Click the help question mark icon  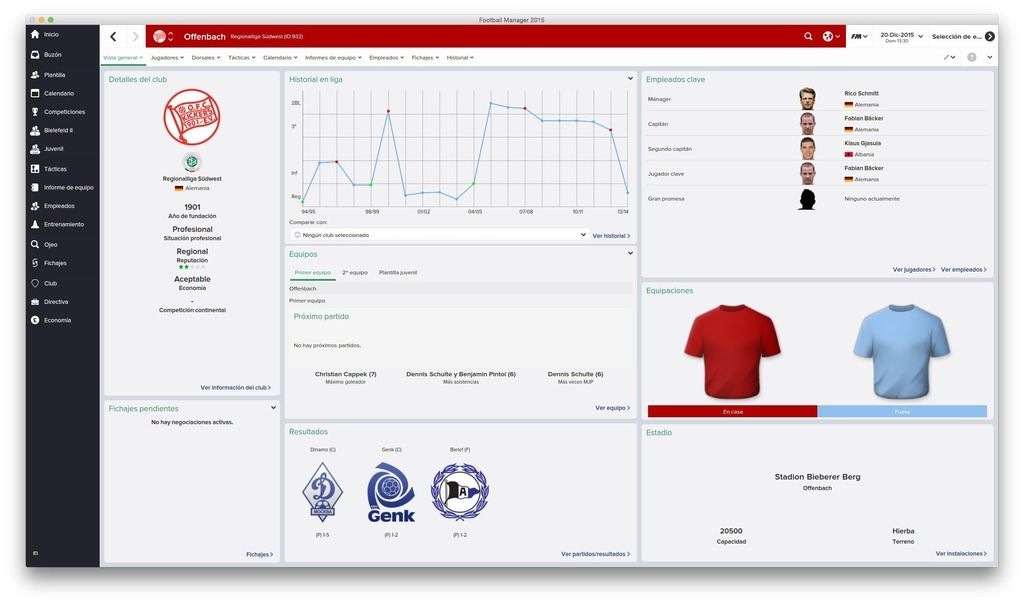(972, 57)
